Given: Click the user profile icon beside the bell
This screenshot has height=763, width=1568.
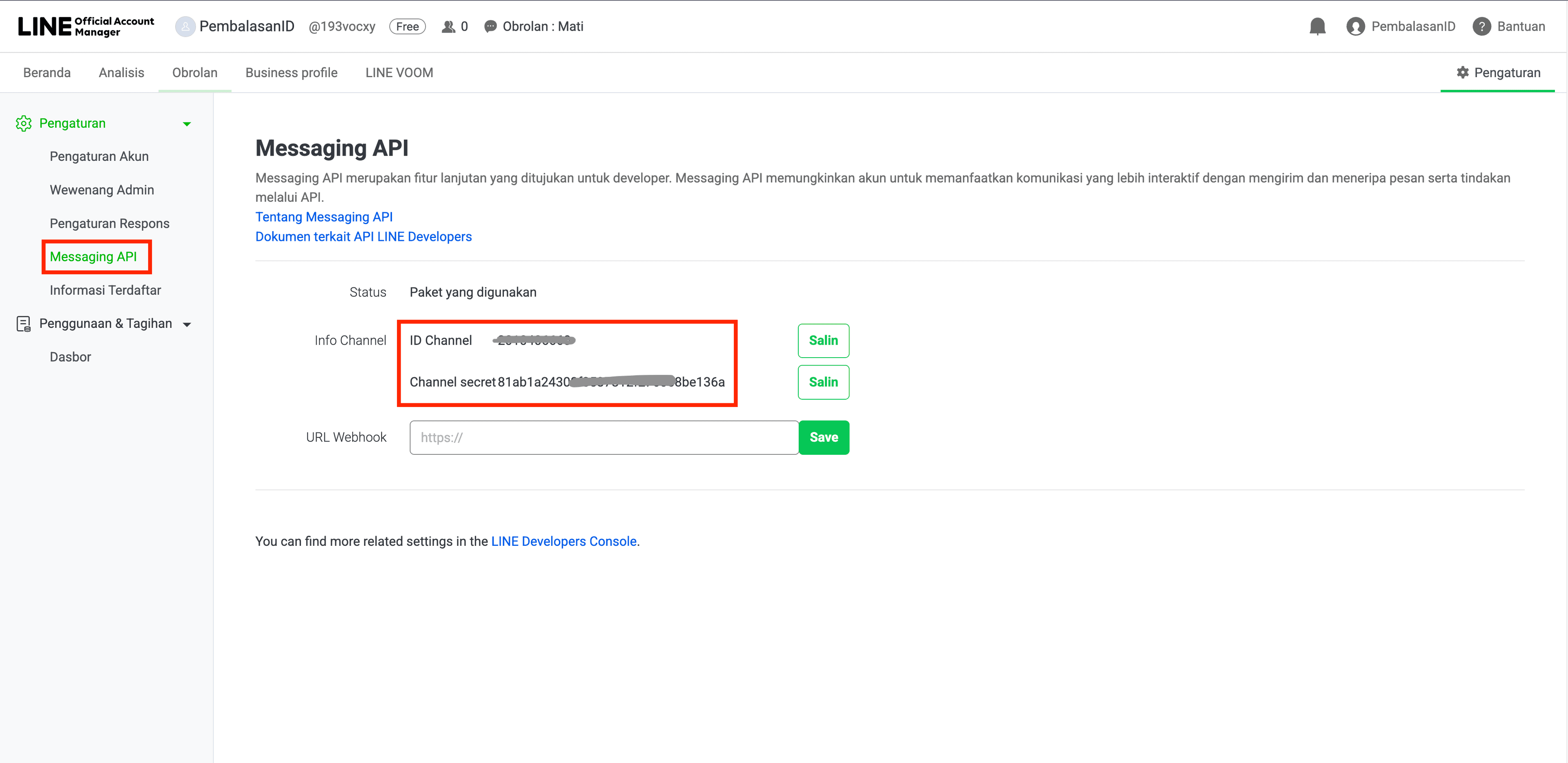Looking at the screenshot, I should pos(1355,27).
